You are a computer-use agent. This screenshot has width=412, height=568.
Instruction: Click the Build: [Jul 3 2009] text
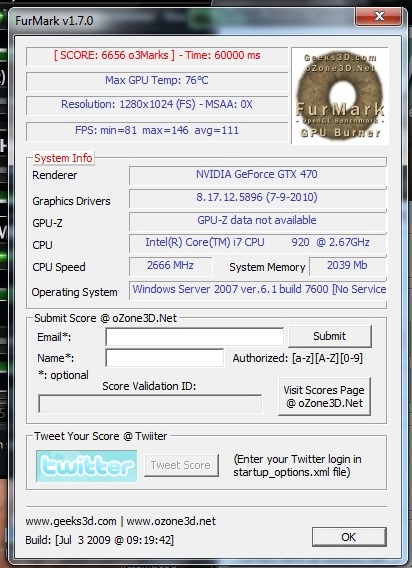[x=100, y=540]
